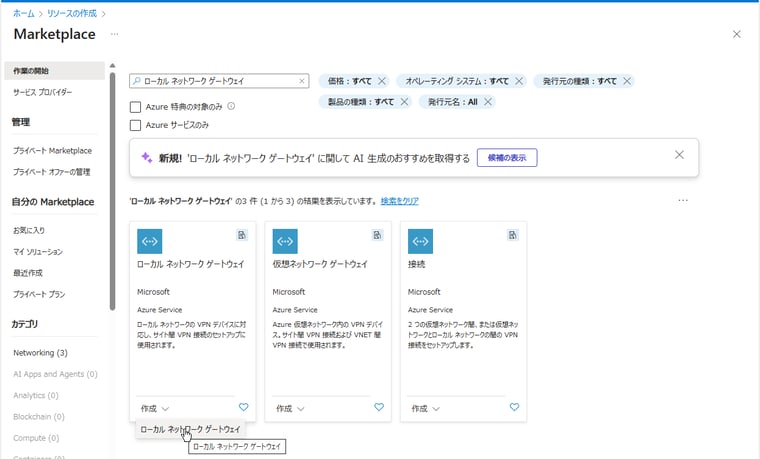Check the Azure サービスのみ checkbox

[135, 126]
